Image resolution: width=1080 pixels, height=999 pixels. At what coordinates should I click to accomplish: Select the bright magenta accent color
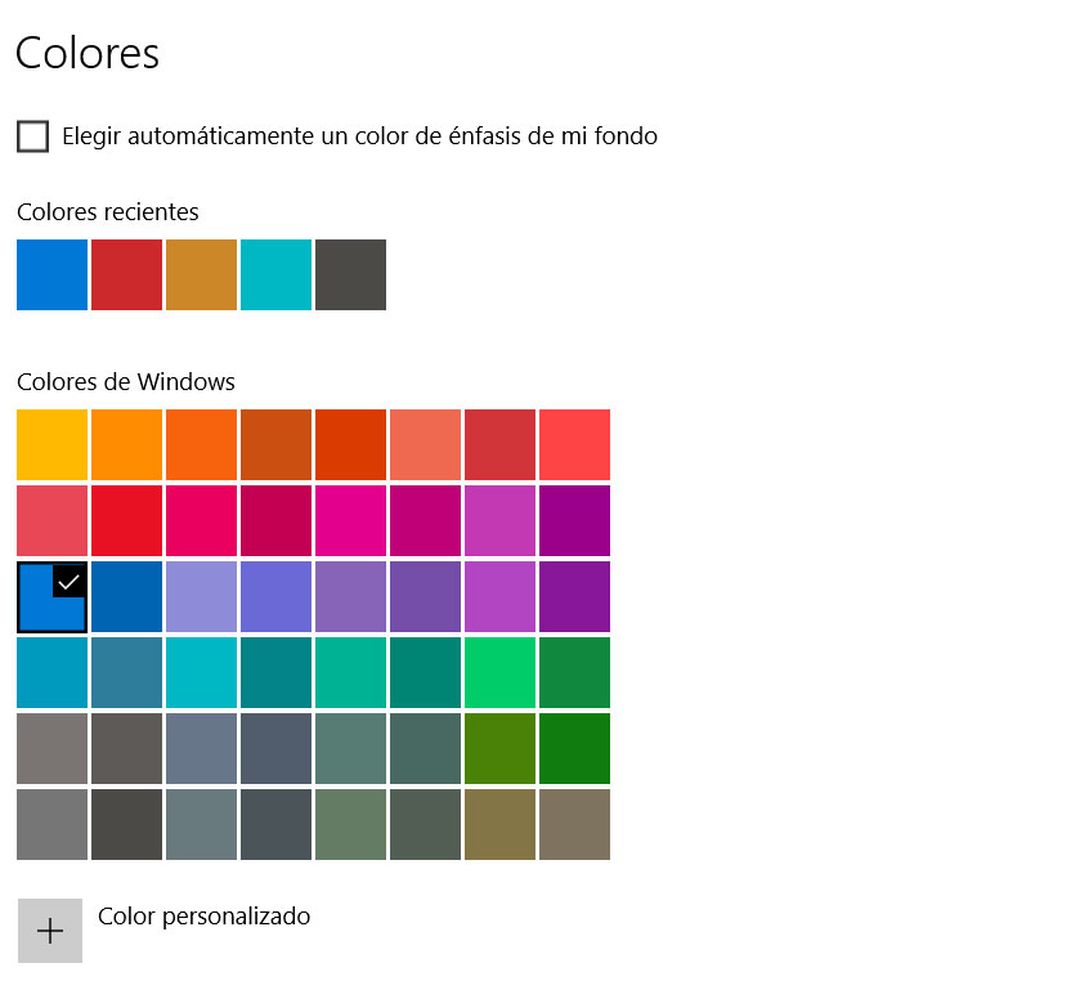point(350,520)
